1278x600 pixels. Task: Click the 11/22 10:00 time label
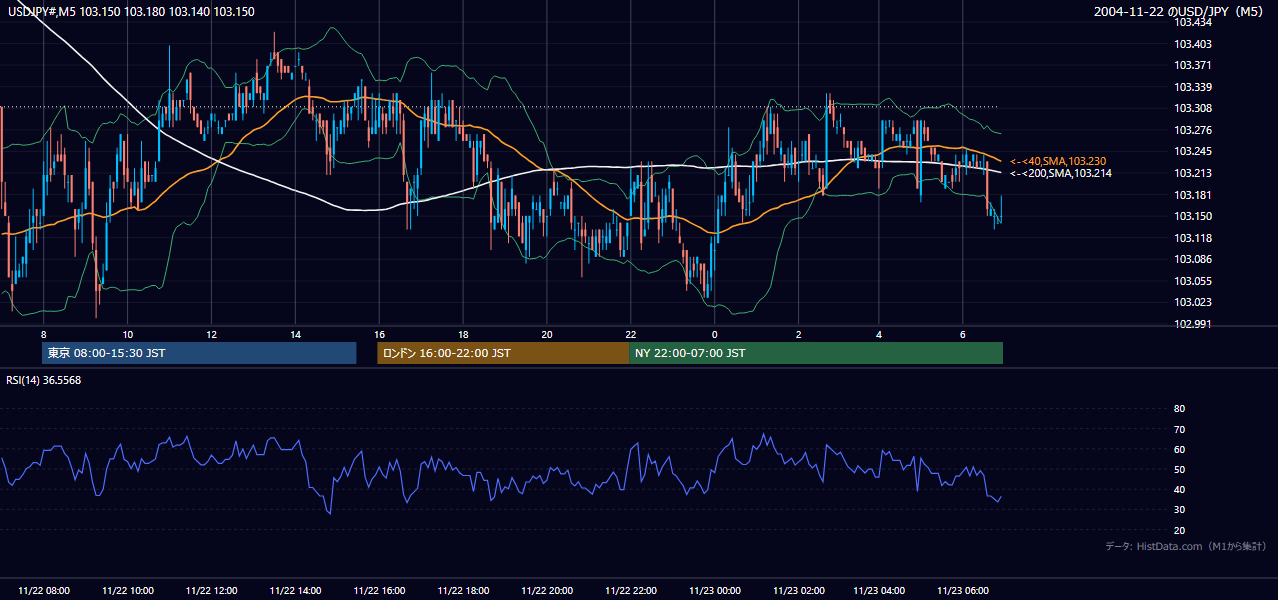[x=127, y=591]
